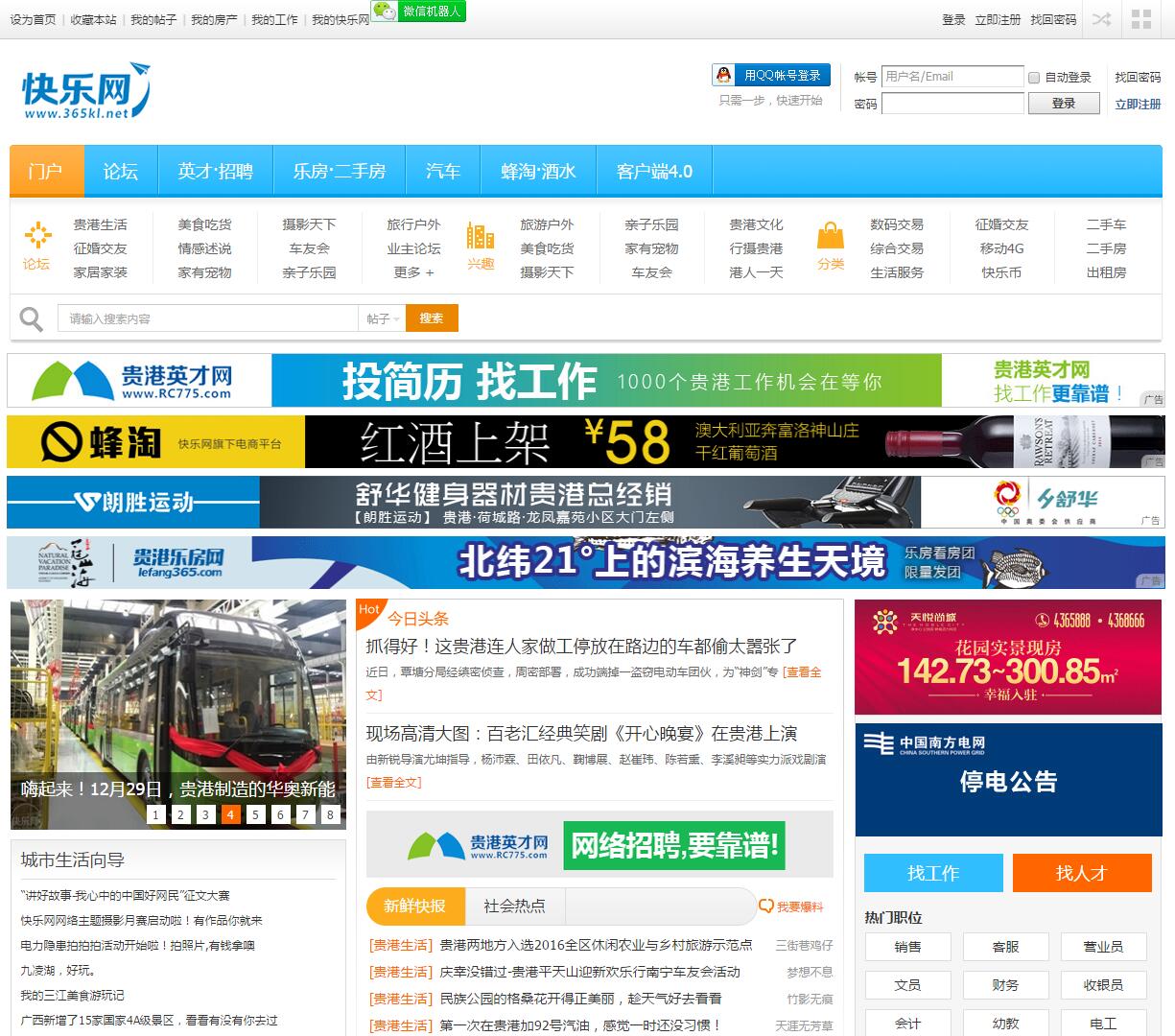Expand the 更多 + forum list

413,272
